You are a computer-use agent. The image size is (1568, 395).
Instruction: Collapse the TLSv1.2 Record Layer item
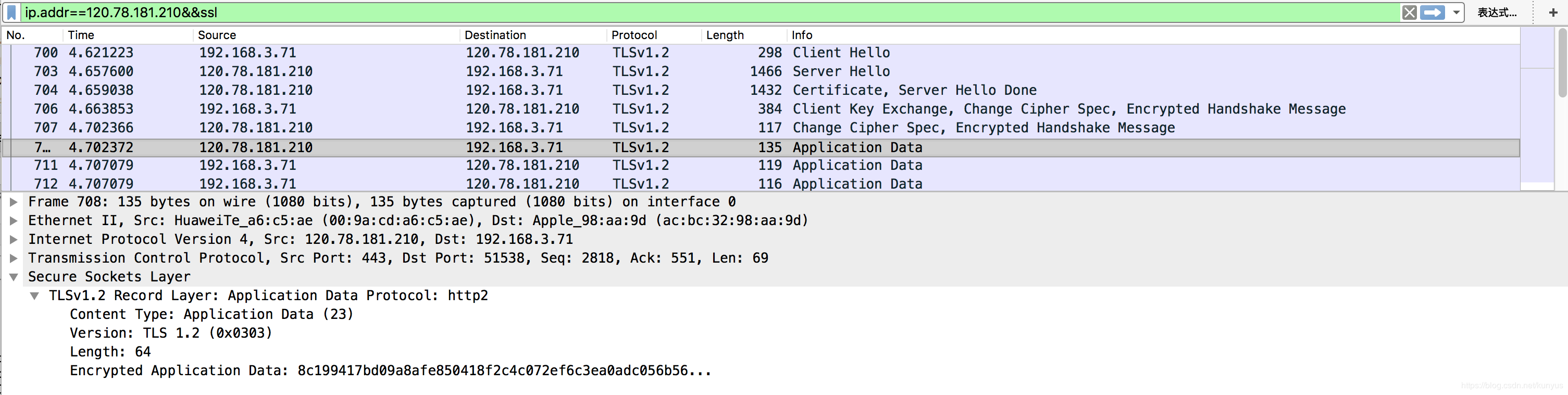35,297
